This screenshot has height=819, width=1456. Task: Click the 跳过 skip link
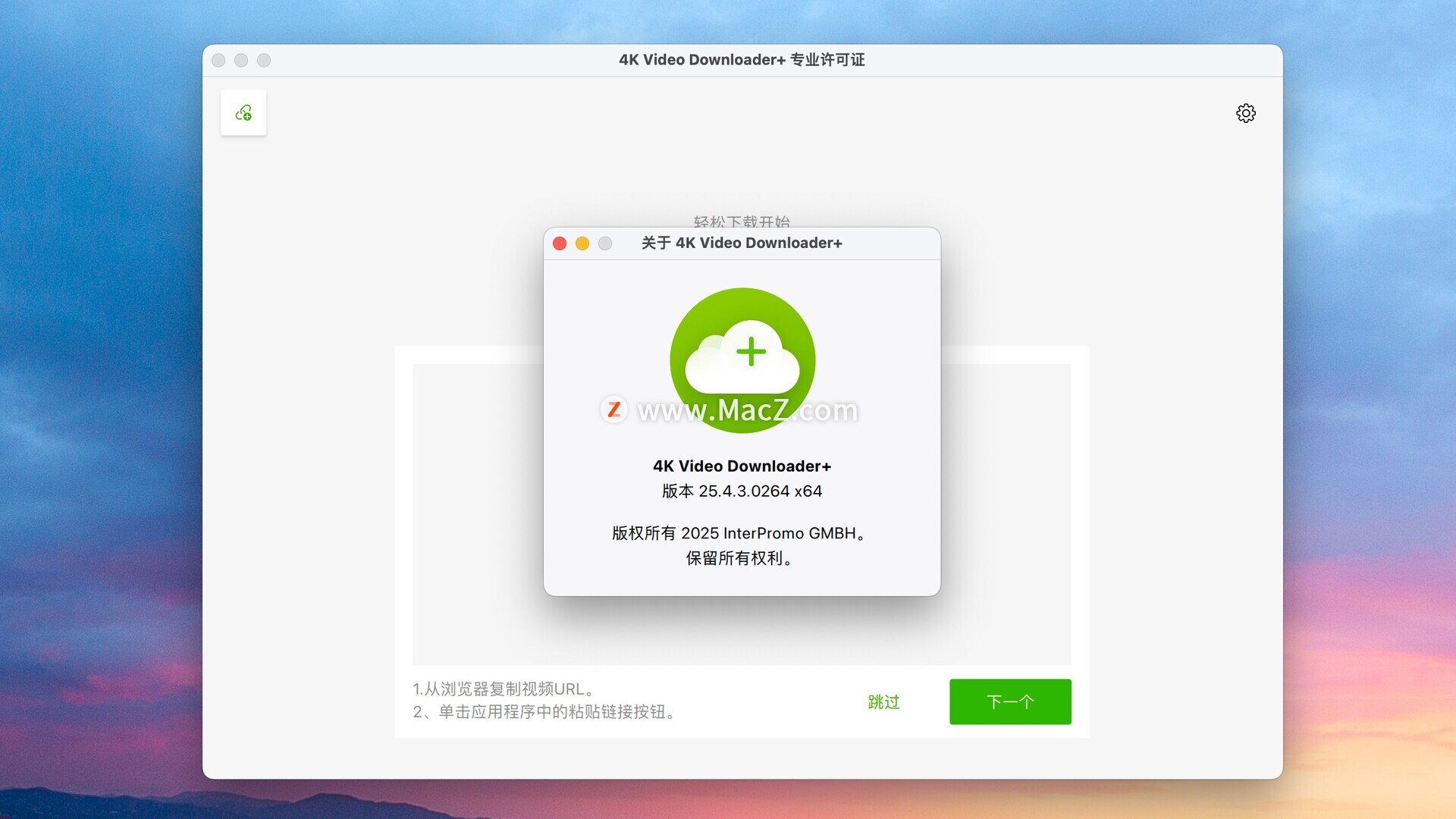click(x=883, y=702)
